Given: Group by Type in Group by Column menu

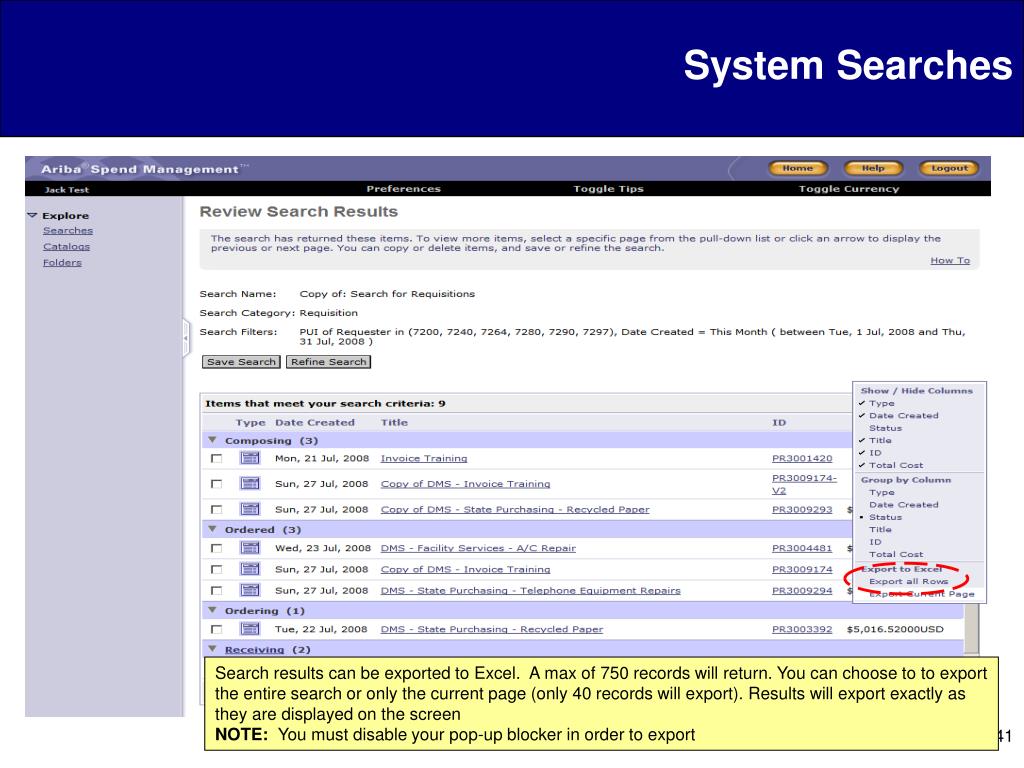Looking at the screenshot, I should (x=881, y=492).
